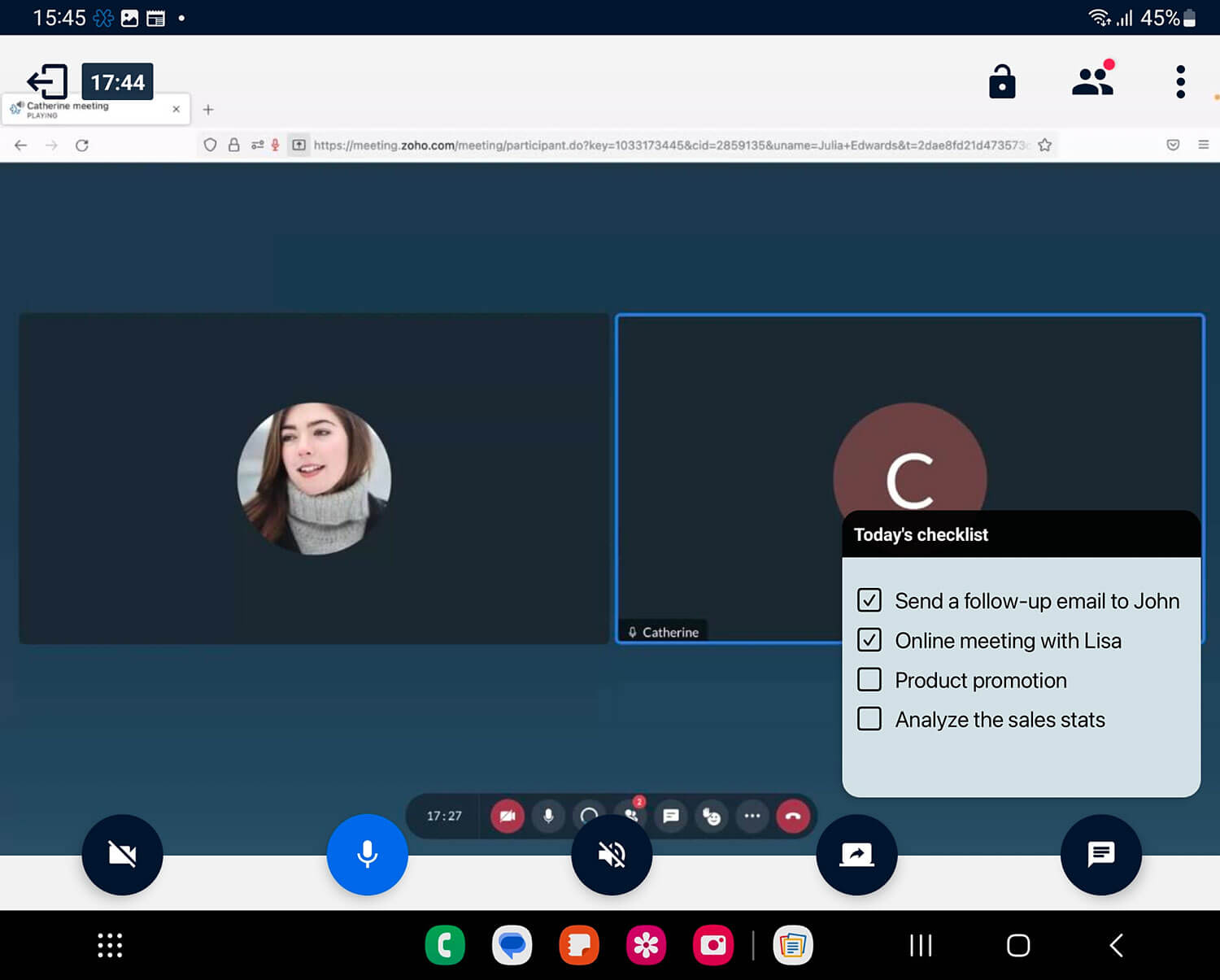
Task: Select the Catherine meeting browser tab
Action: click(x=96, y=109)
